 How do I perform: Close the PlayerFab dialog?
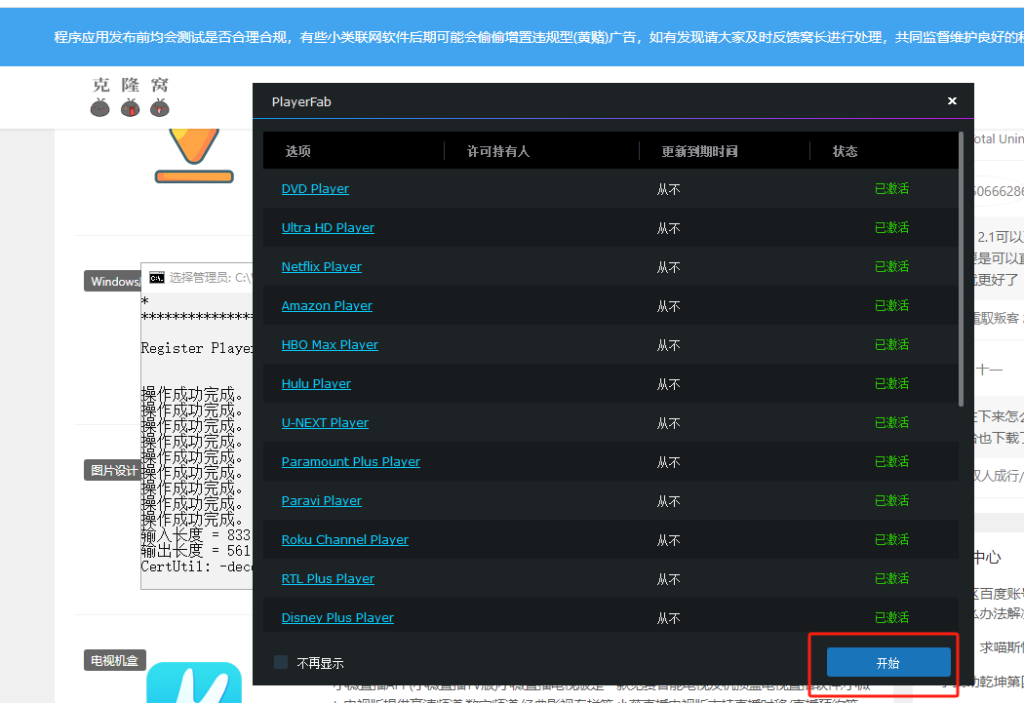pyautogui.click(x=952, y=101)
